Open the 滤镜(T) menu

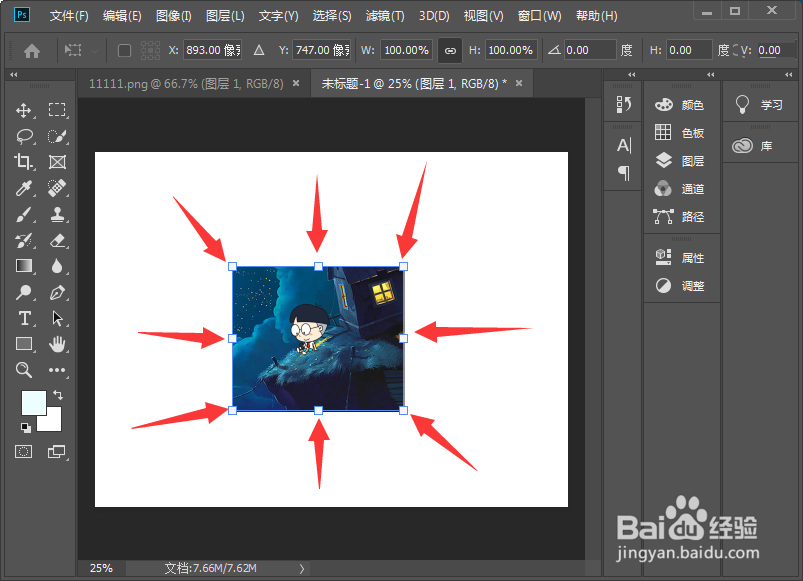385,16
